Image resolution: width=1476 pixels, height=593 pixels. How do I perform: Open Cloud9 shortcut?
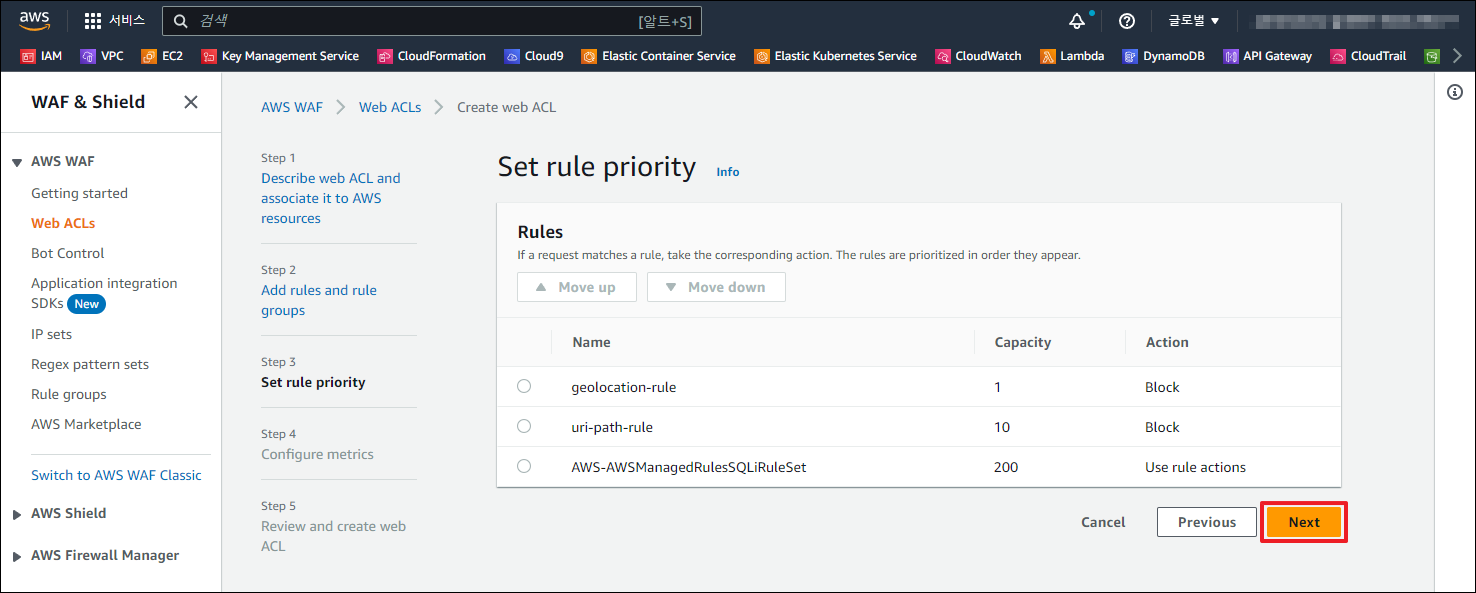pyautogui.click(x=534, y=56)
